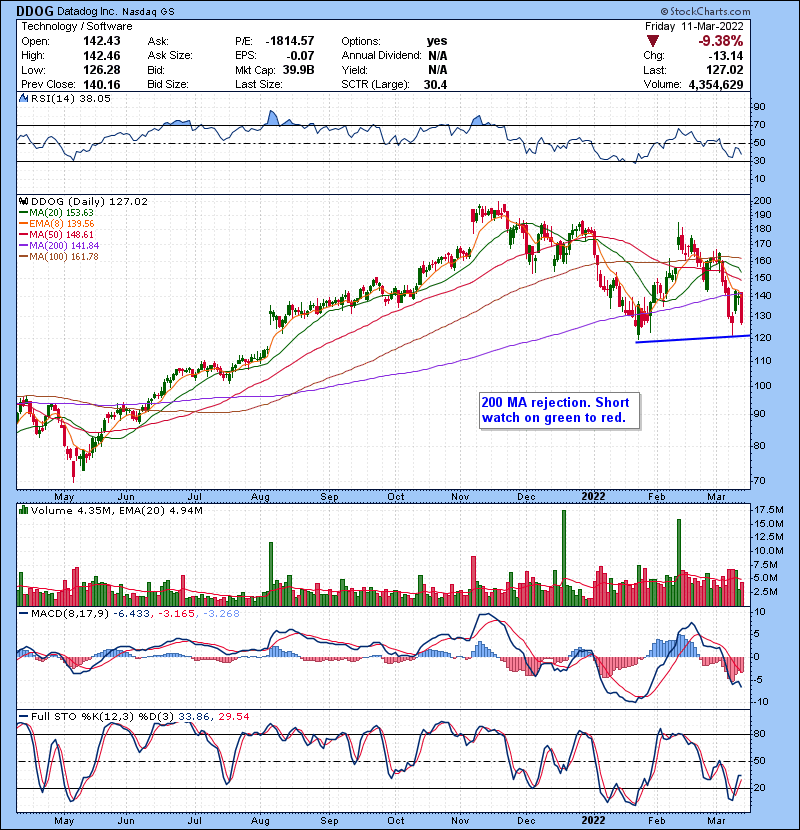The image size is (800, 830).
Task: Click the Yield label
Action: [x=354, y=70]
